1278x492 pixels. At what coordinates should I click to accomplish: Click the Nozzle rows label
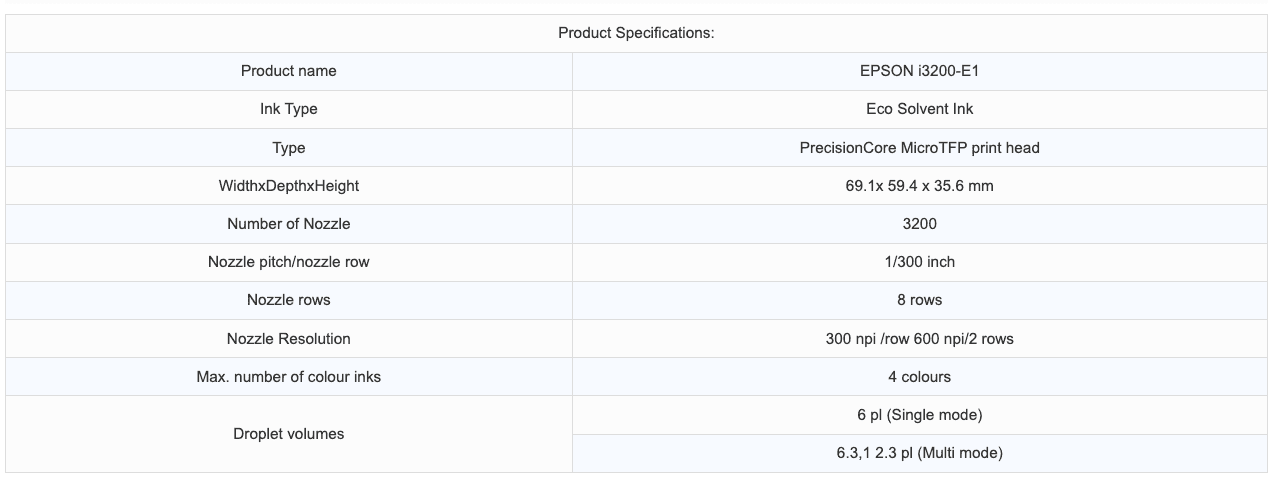[288, 300]
